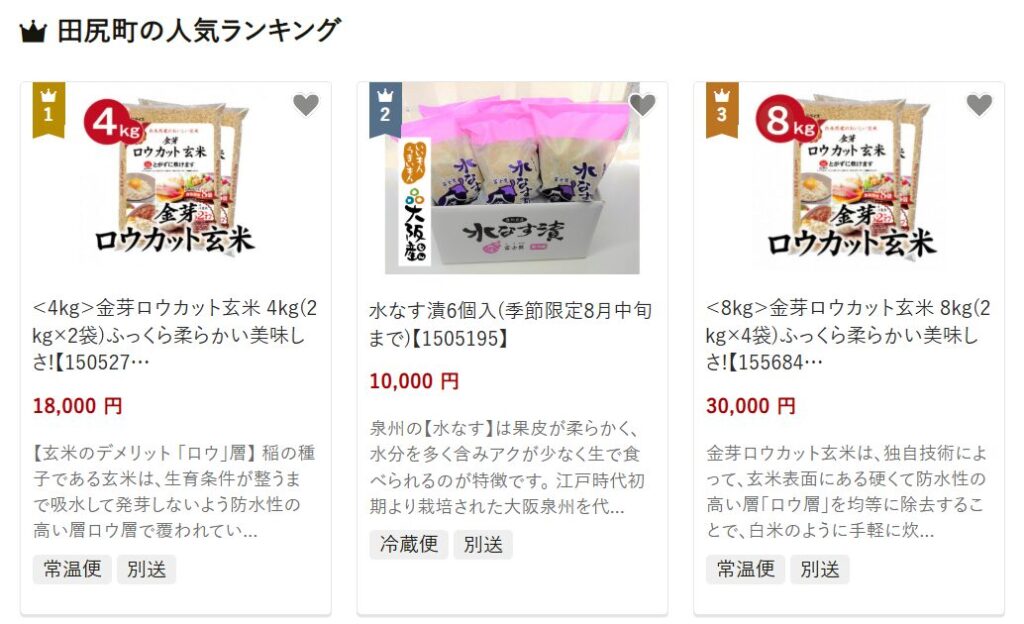Image resolution: width=1024 pixels, height=624 pixels.
Task: Select 冷蔵便 tag on 水なす漬 card
Action: pos(409,544)
